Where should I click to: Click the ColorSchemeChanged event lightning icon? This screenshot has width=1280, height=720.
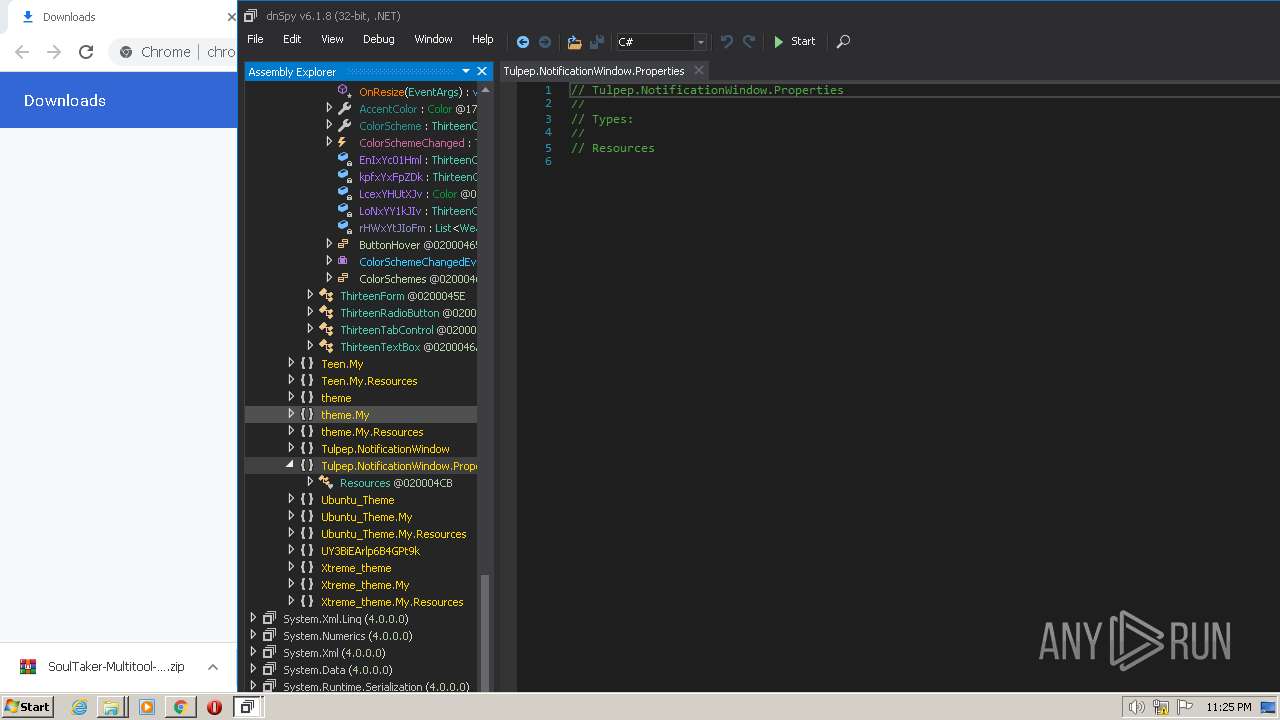(344, 142)
